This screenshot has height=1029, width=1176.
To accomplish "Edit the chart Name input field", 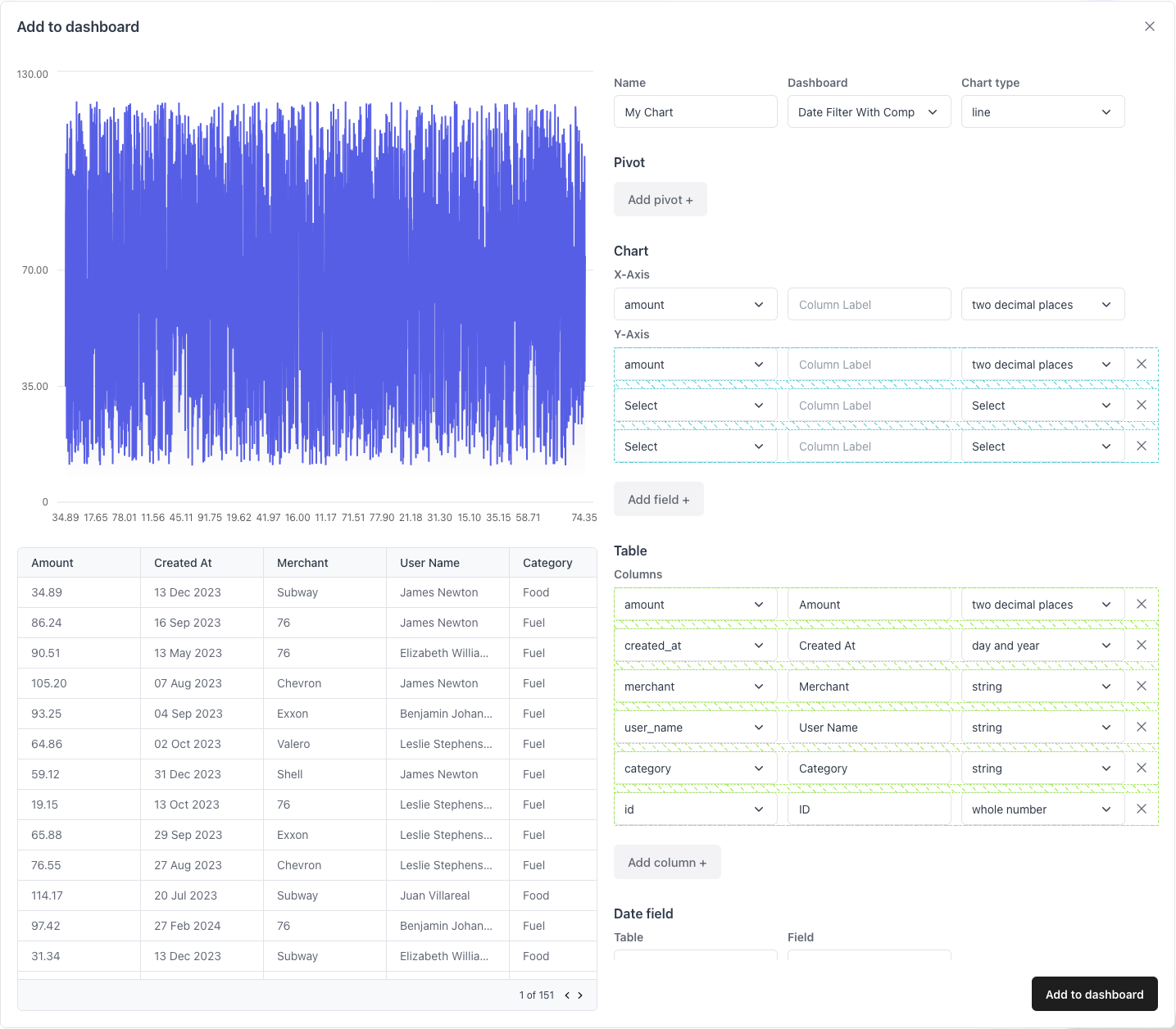I will [x=695, y=112].
